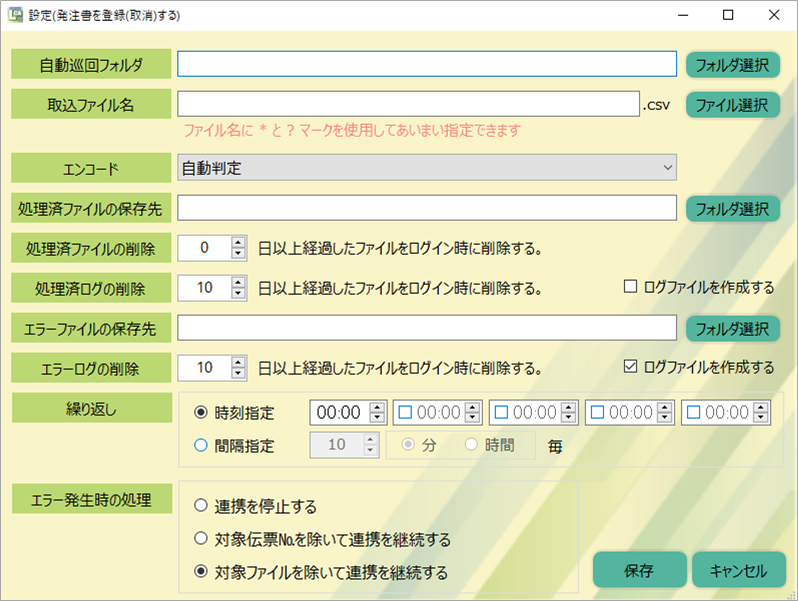Image resolution: width=798 pixels, height=601 pixels.
Task: Select the 時刻指定 radio option
Action: tap(201, 412)
